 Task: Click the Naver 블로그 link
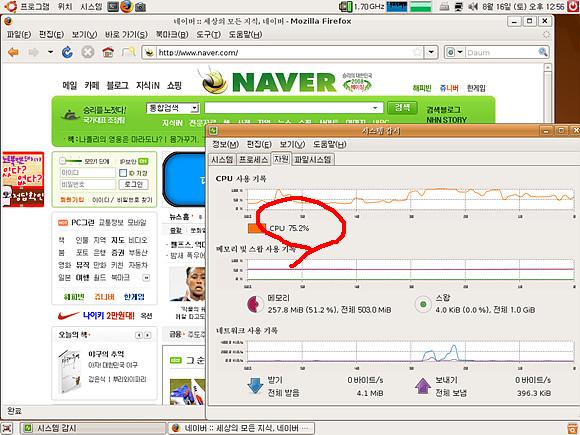117,86
